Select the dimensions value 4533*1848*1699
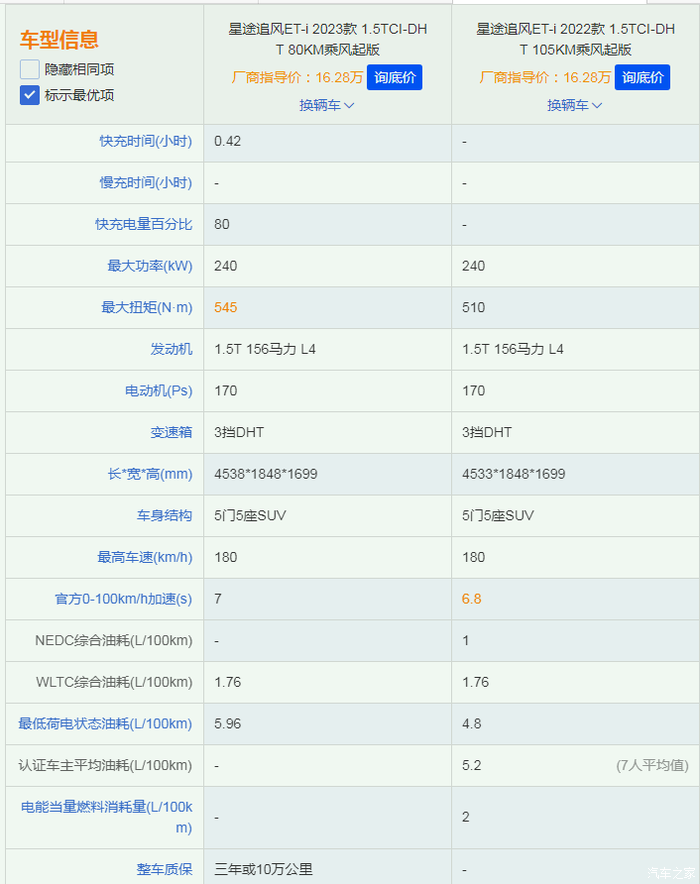700x884 pixels. 513,474
